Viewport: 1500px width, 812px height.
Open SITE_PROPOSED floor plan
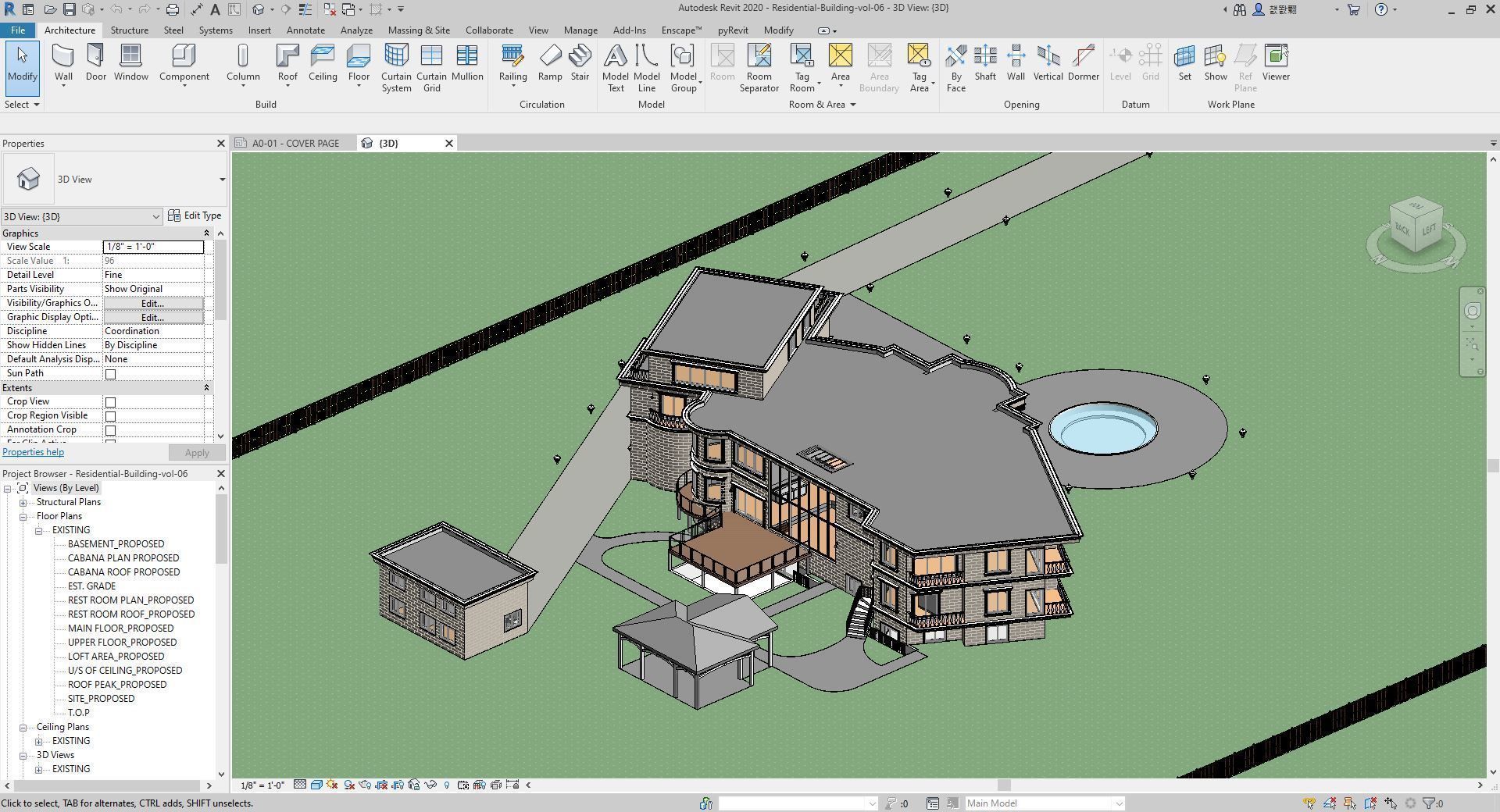coord(101,699)
